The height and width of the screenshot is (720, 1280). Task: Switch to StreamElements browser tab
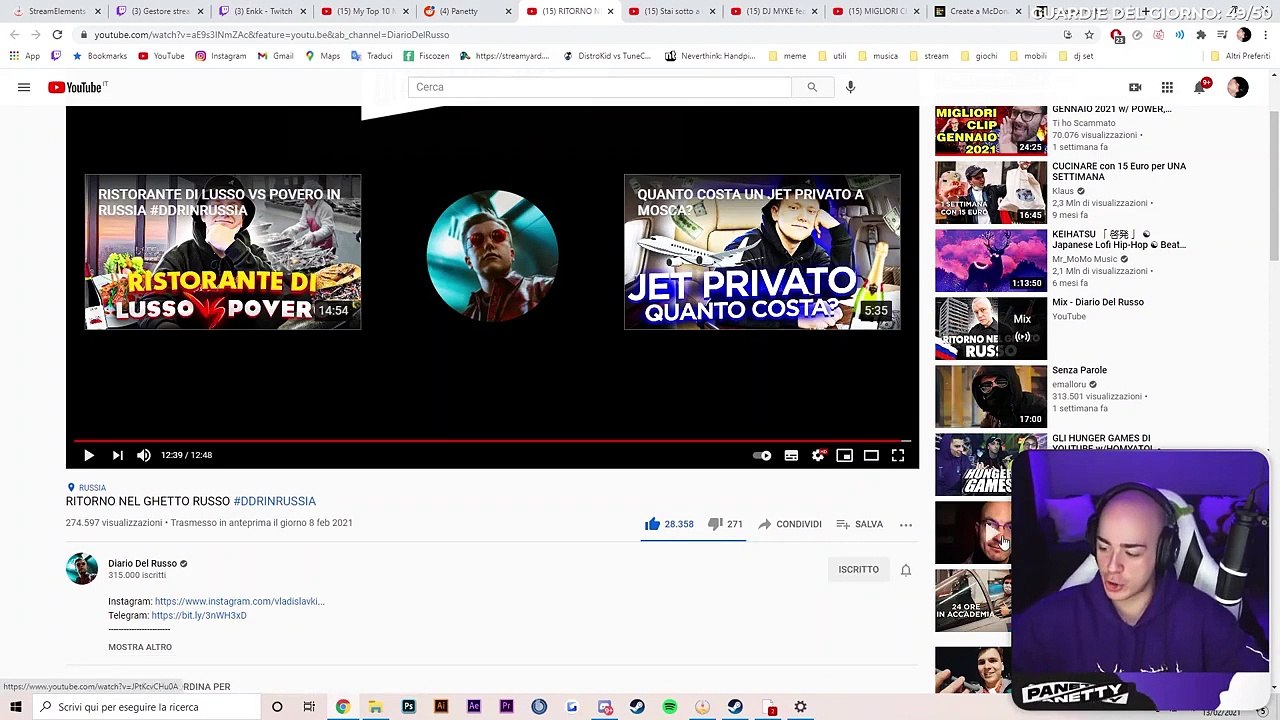point(56,11)
